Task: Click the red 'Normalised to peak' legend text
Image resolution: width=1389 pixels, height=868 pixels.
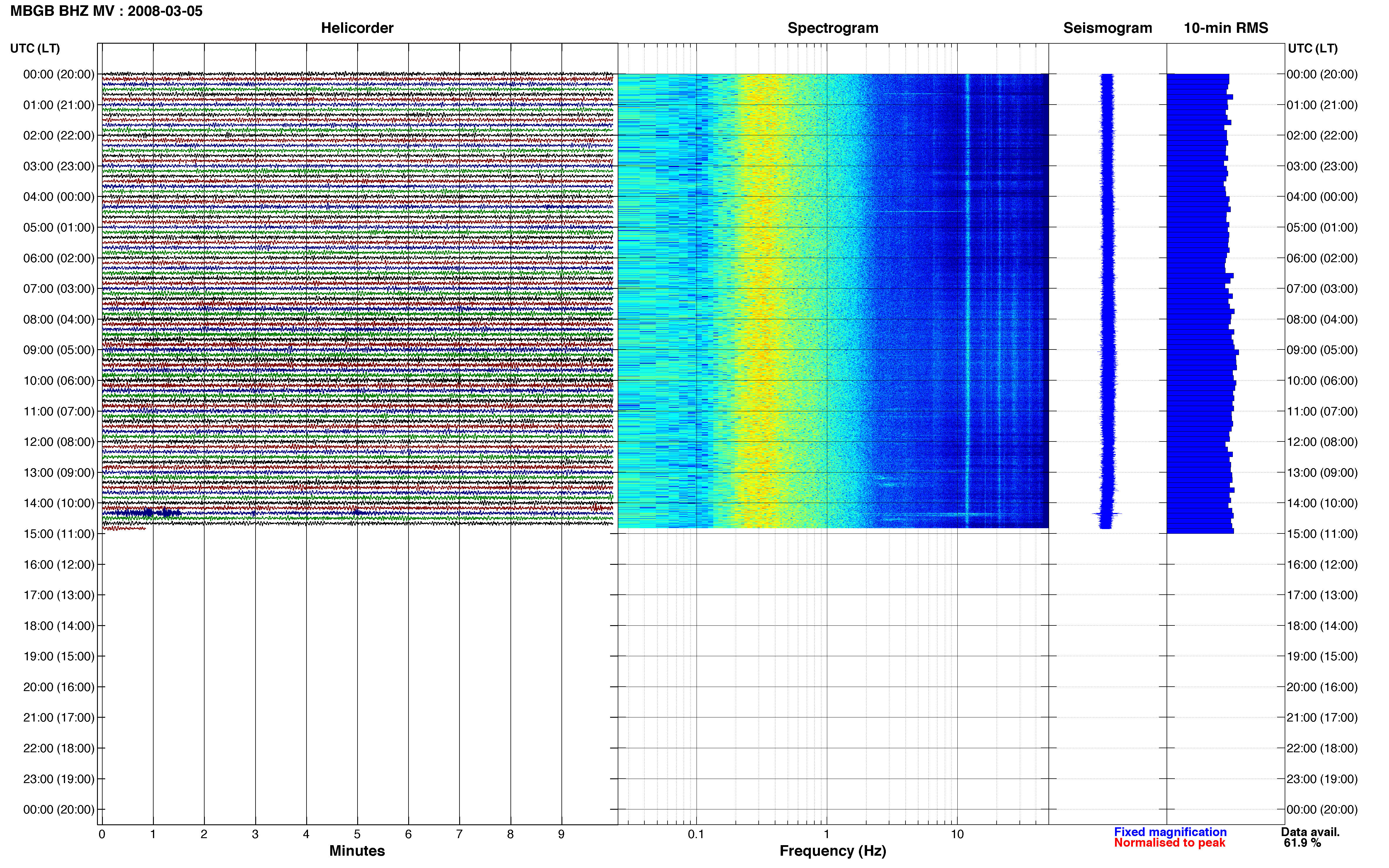Action: [1170, 843]
